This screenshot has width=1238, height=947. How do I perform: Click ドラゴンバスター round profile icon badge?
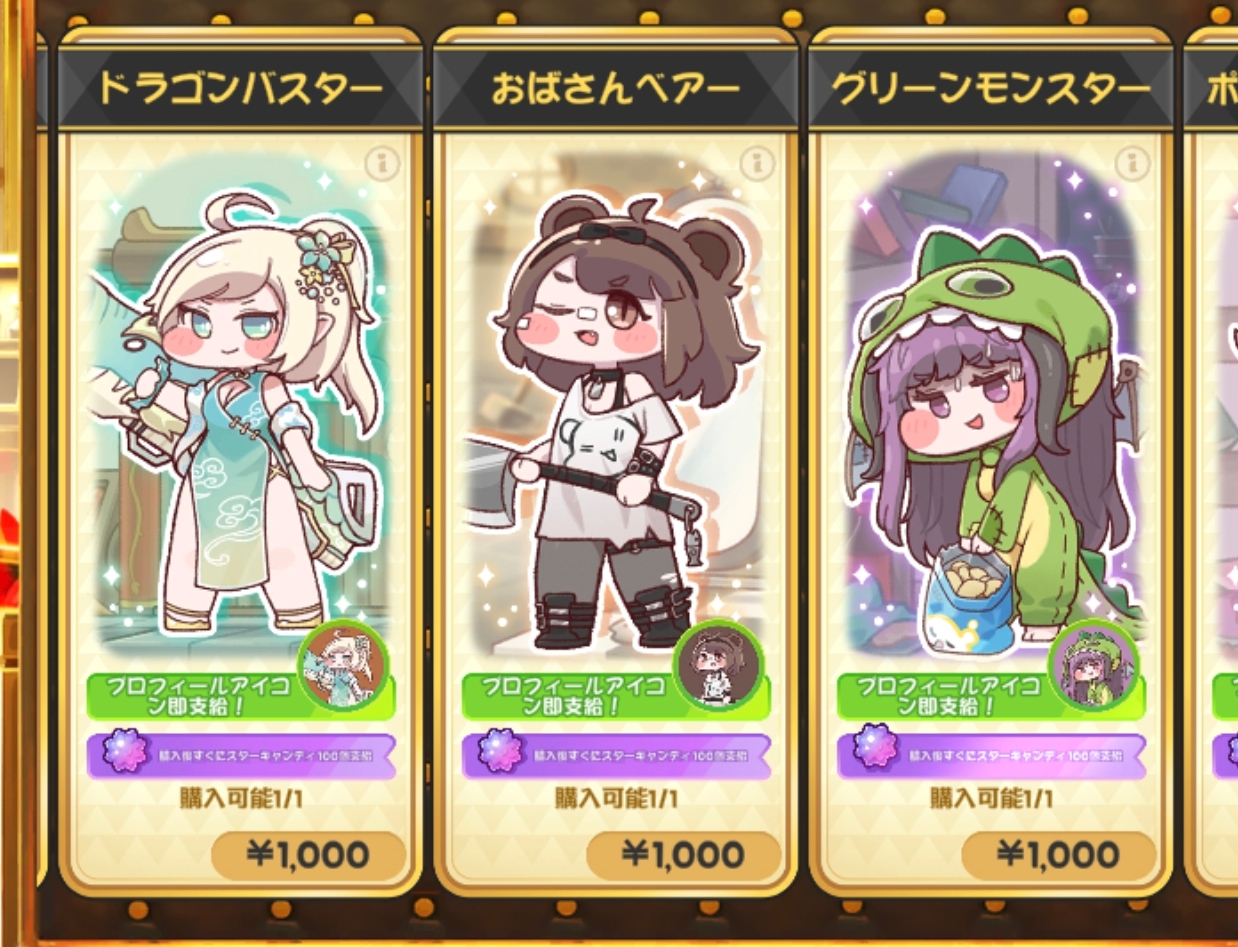click(343, 665)
